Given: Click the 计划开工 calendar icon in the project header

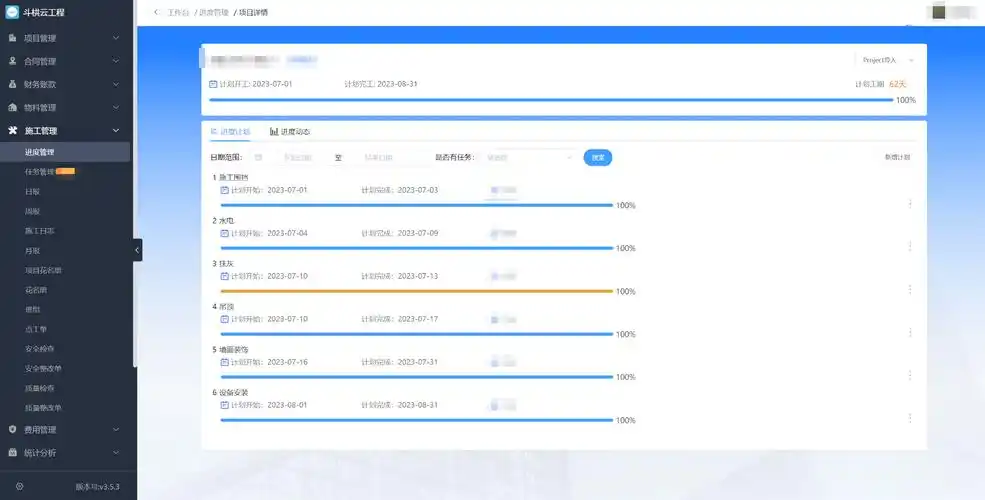Looking at the screenshot, I should click(x=213, y=84).
